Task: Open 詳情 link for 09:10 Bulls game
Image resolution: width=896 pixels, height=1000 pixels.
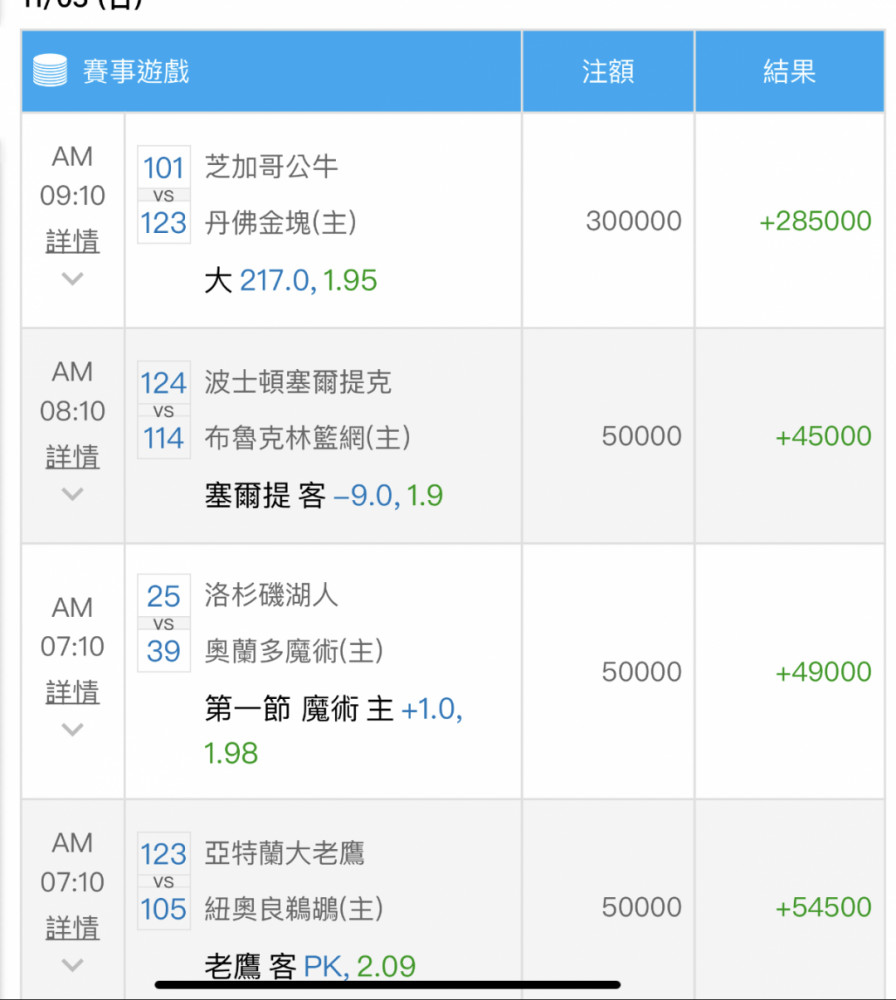Action: click(73, 241)
